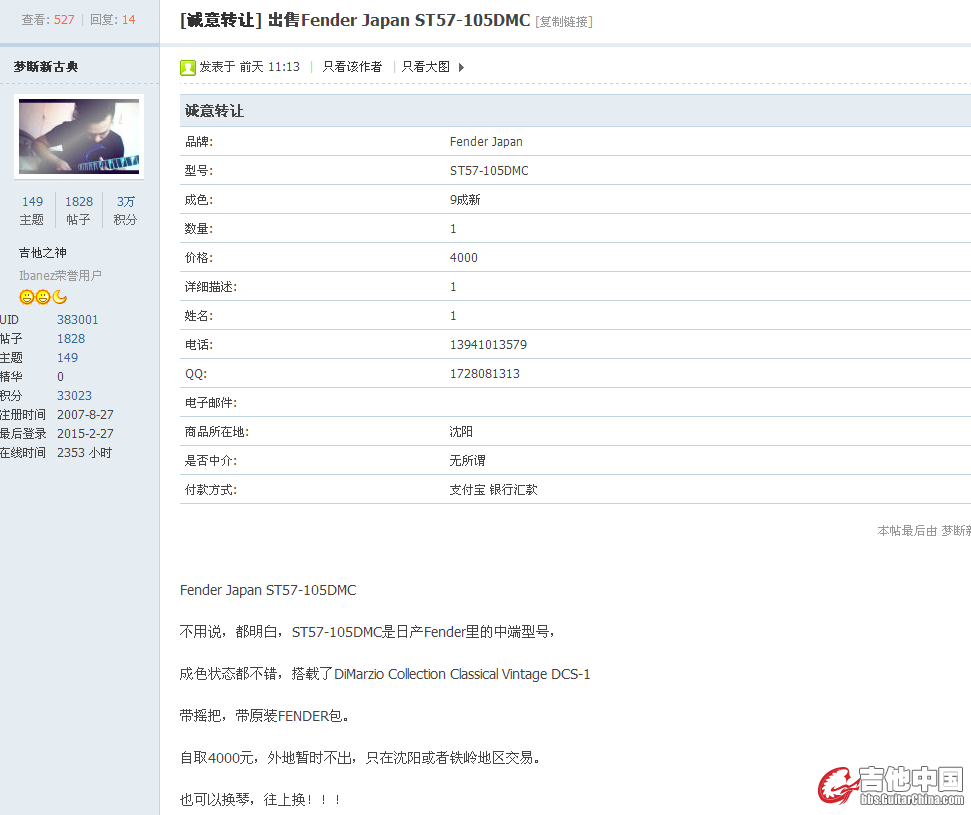Click the online time 2353 小时
This screenshot has height=815, width=971.
pyautogui.click(x=84, y=453)
